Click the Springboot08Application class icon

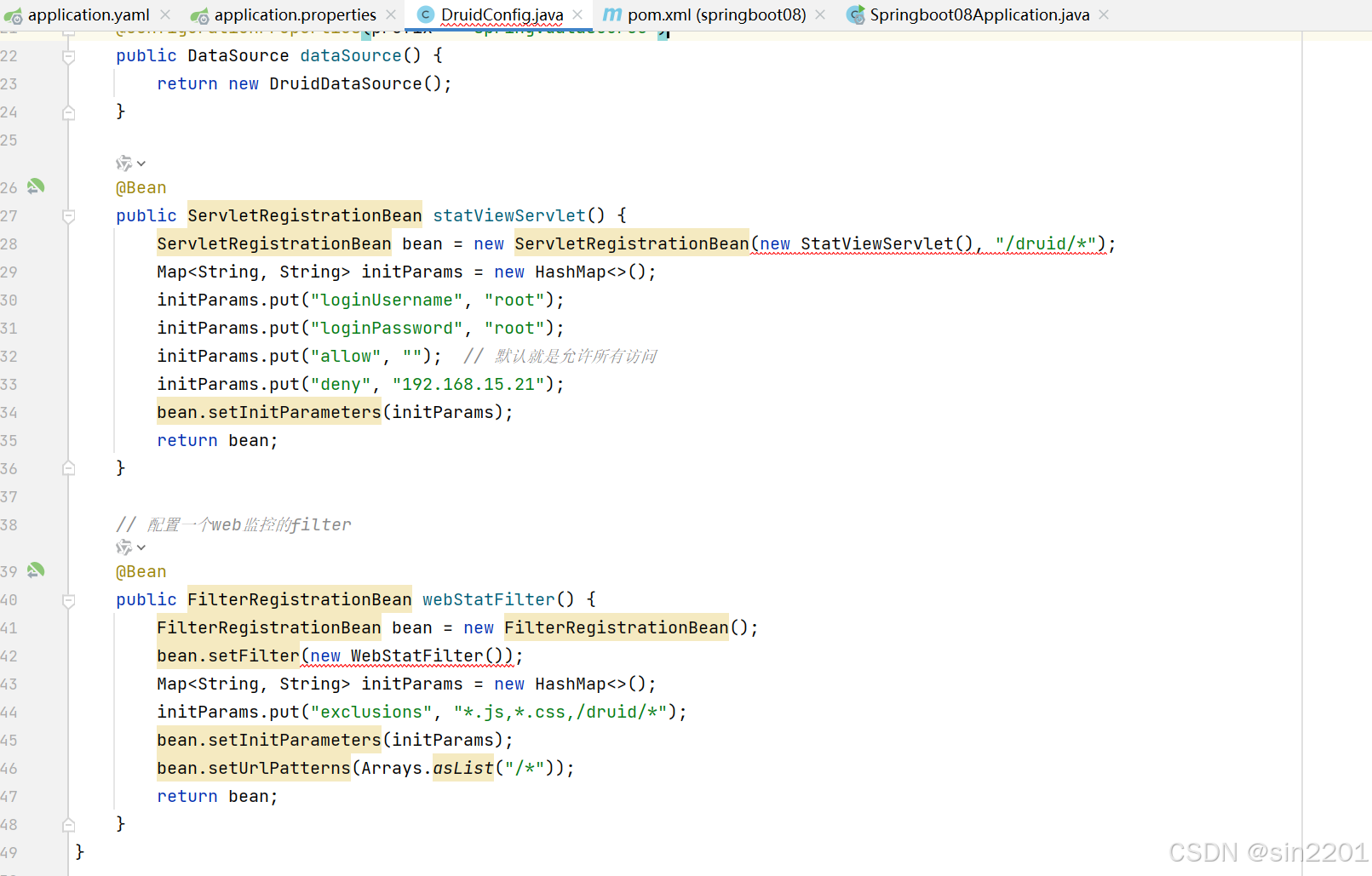[855, 14]
